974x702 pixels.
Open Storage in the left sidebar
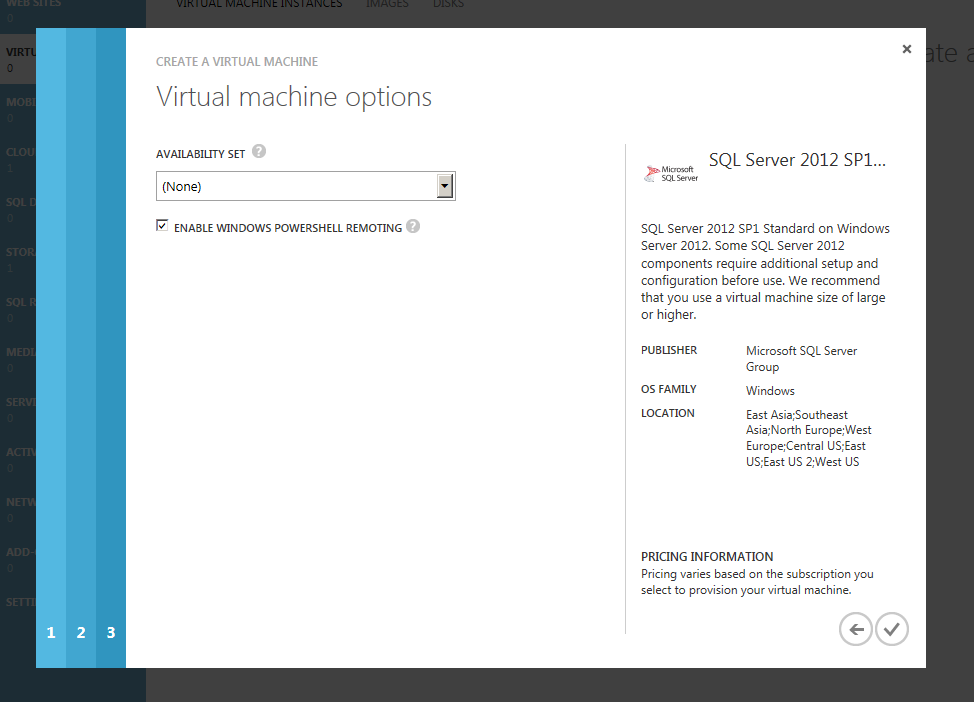coord(18,254)
